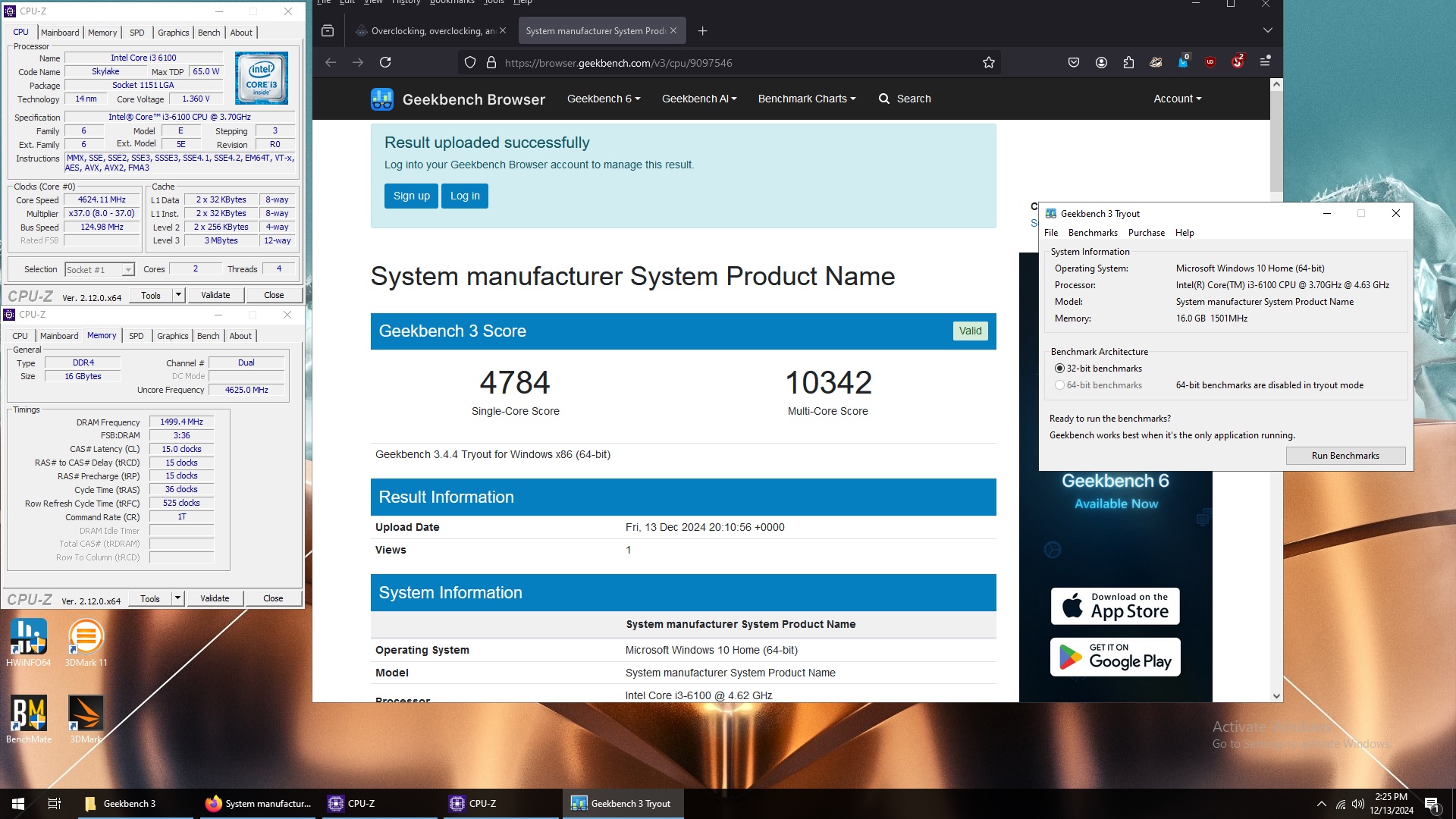Click the Get it on Google Play badge
The height and width of the screenshot is (819, 1456).
click(x=1115, y=657)
